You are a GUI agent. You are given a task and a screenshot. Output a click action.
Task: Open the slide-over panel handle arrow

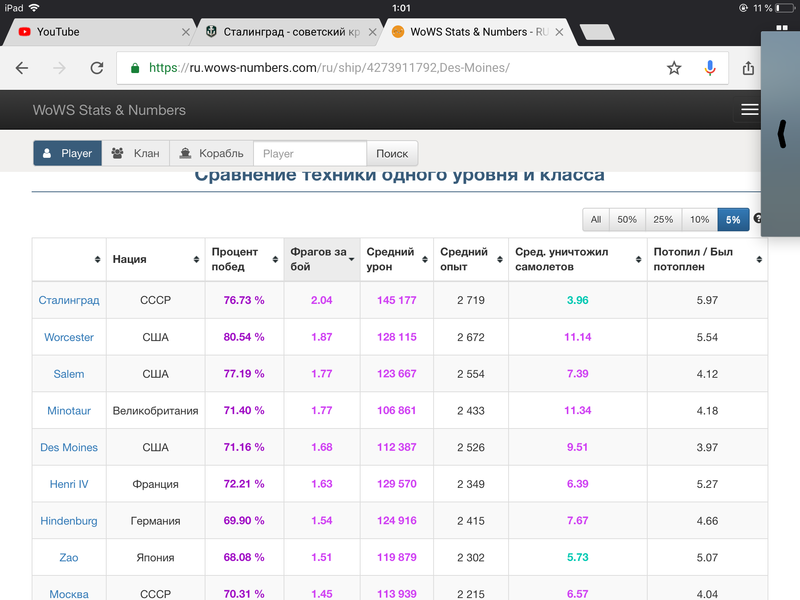[x=781, y=133]
